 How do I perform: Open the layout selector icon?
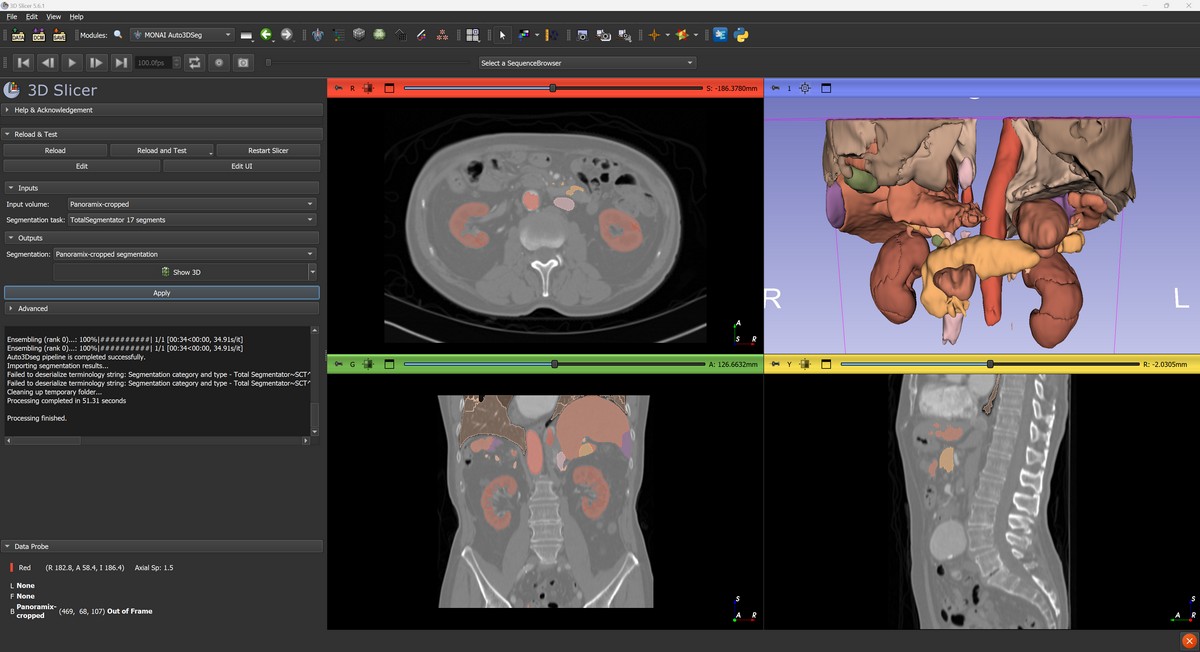[473, 35]
